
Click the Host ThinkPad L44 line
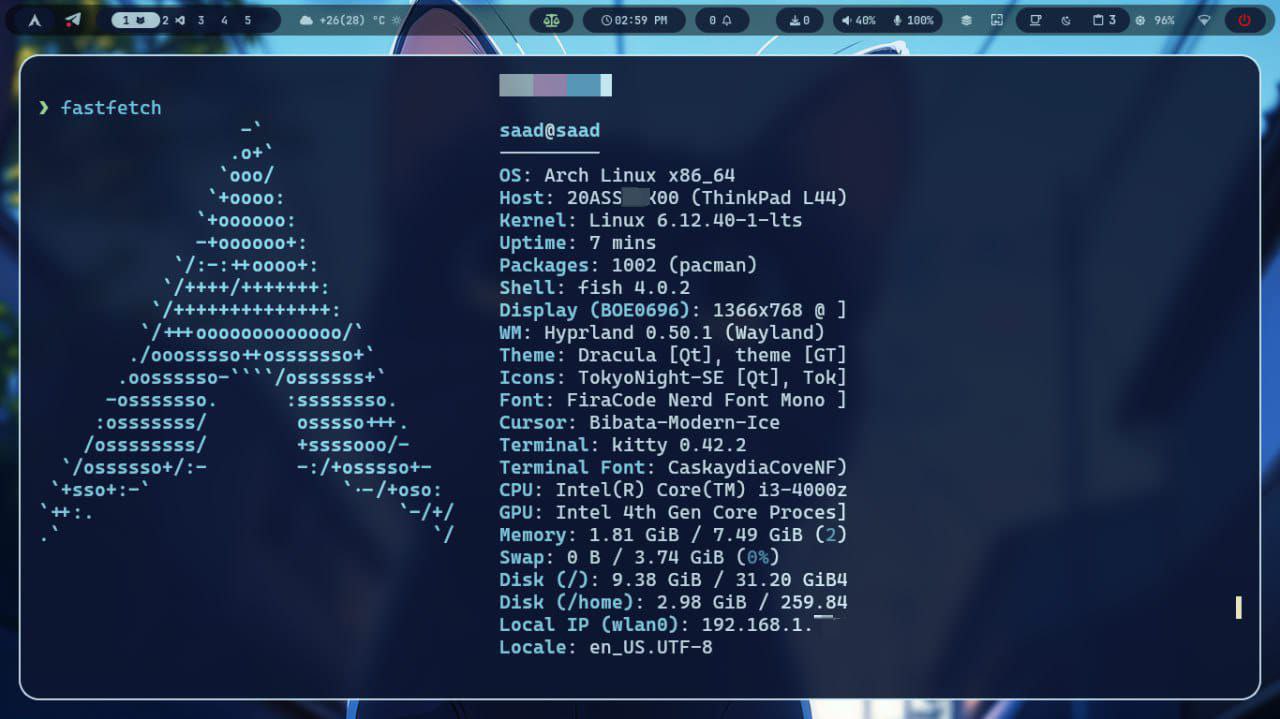(x=673, y=198)
